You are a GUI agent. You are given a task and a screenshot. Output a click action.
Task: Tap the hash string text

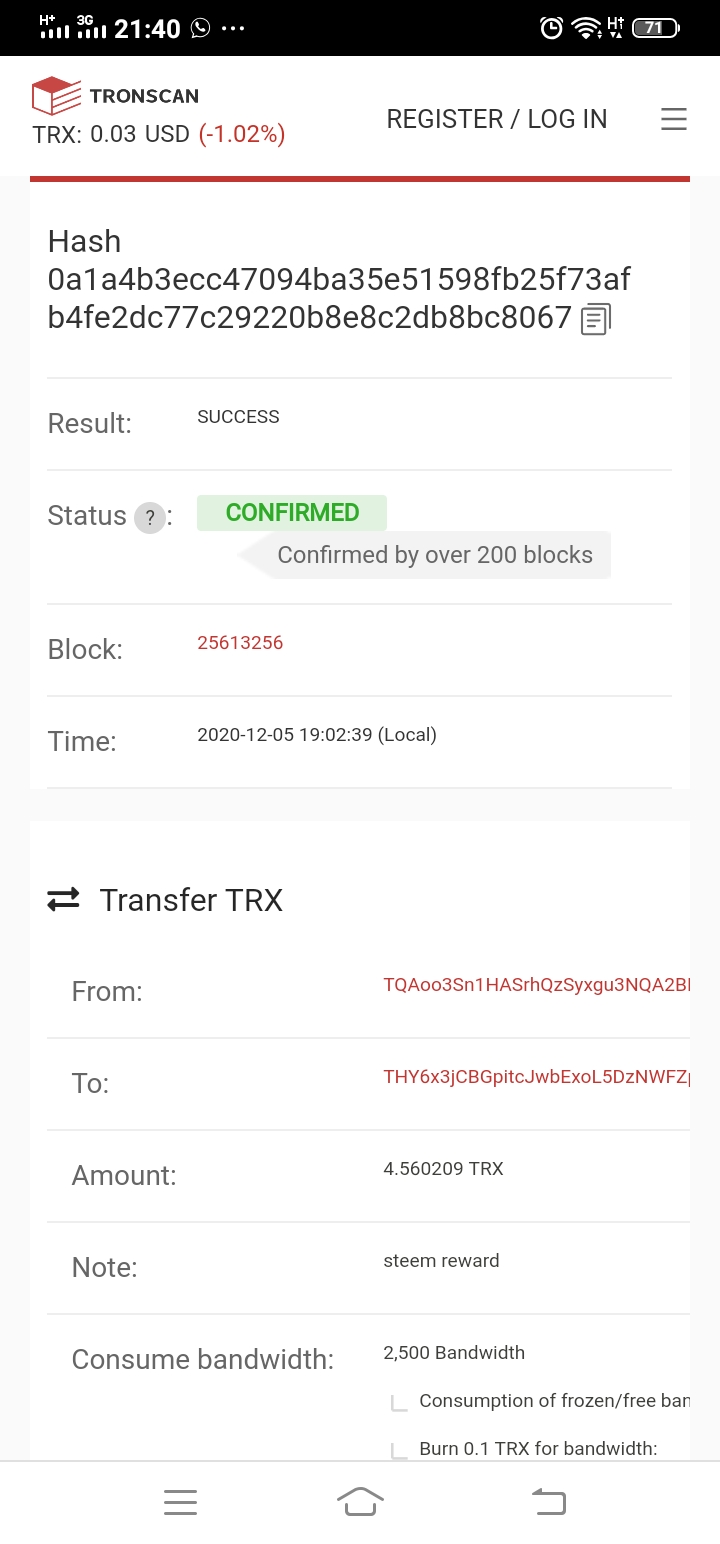coord(339,298)
